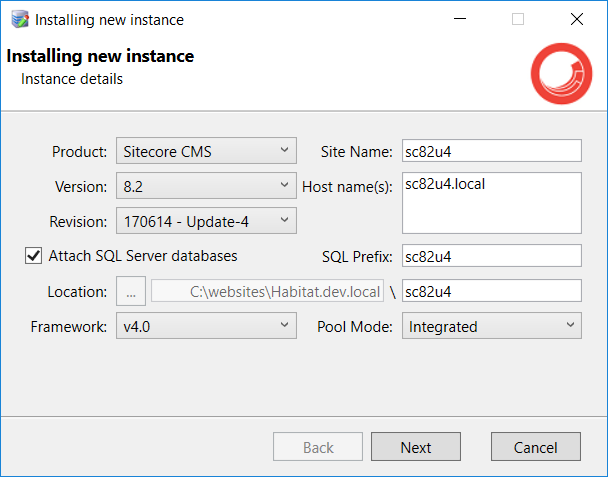
Task: Click the SQL Prefix label
Action: 358,257
